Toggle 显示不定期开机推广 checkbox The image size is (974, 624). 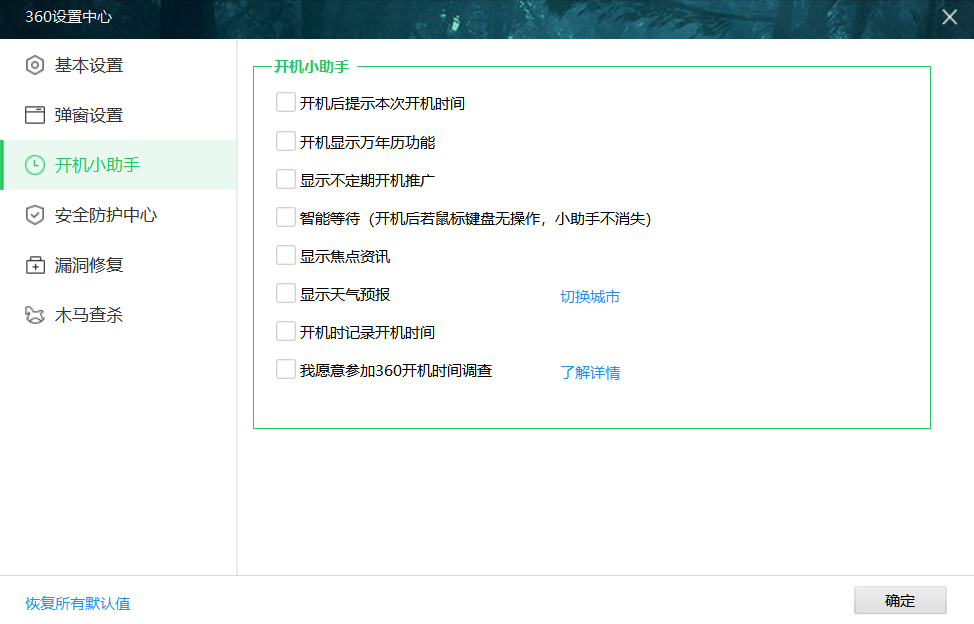(x=286, y=179)
